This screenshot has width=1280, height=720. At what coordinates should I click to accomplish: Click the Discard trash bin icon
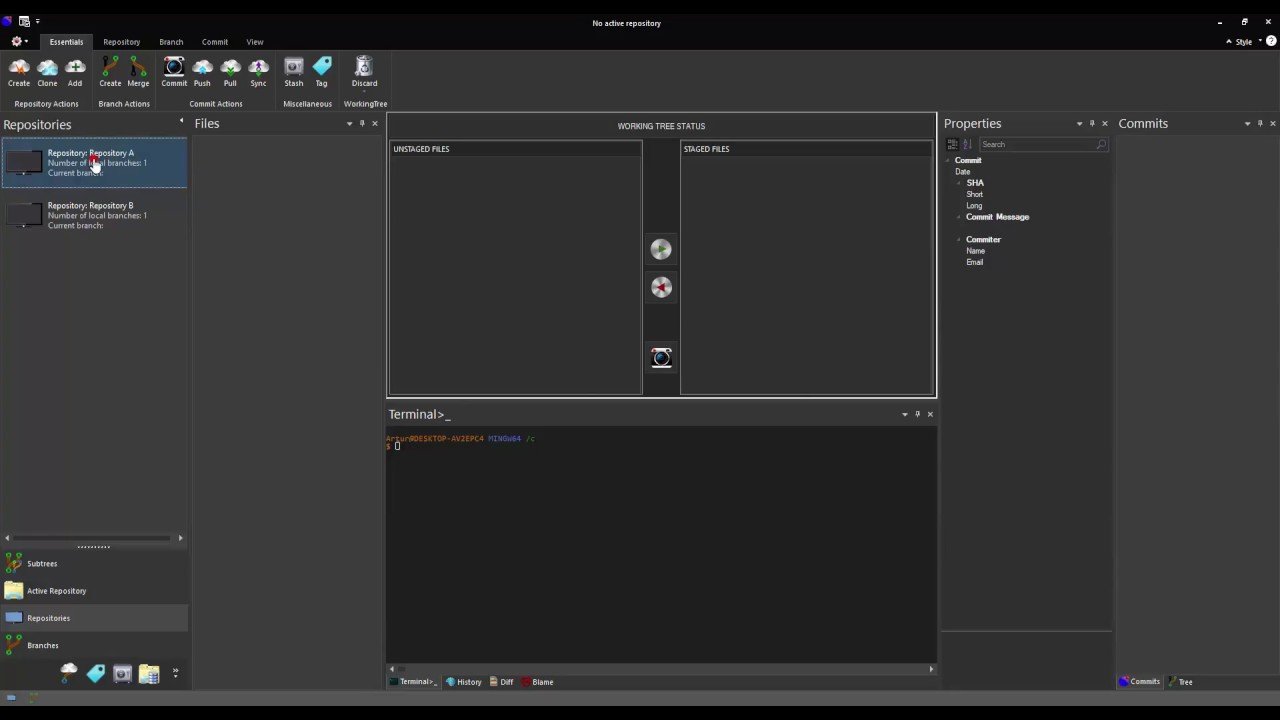[x=364, y=70]
